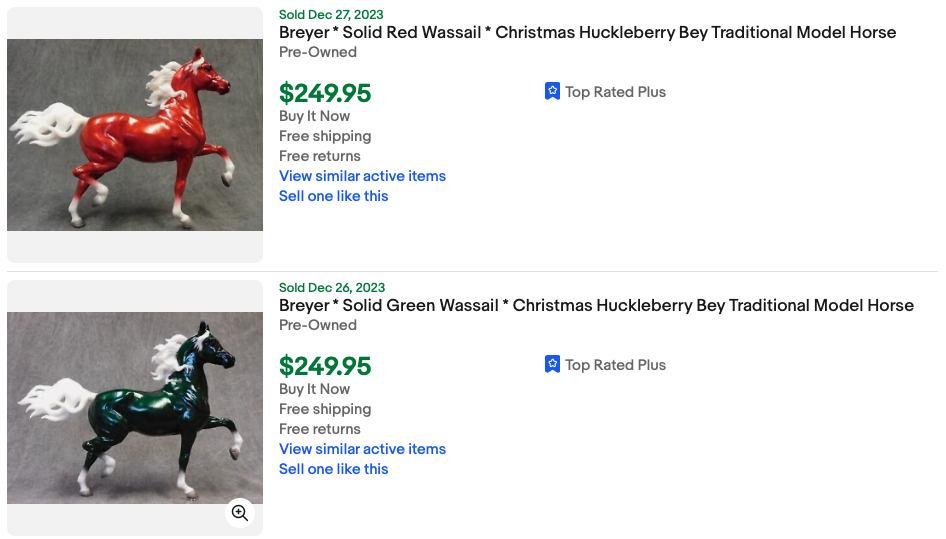
Task: Click the Sold Dec 27, 2023 label
Action: pos(332,15)
